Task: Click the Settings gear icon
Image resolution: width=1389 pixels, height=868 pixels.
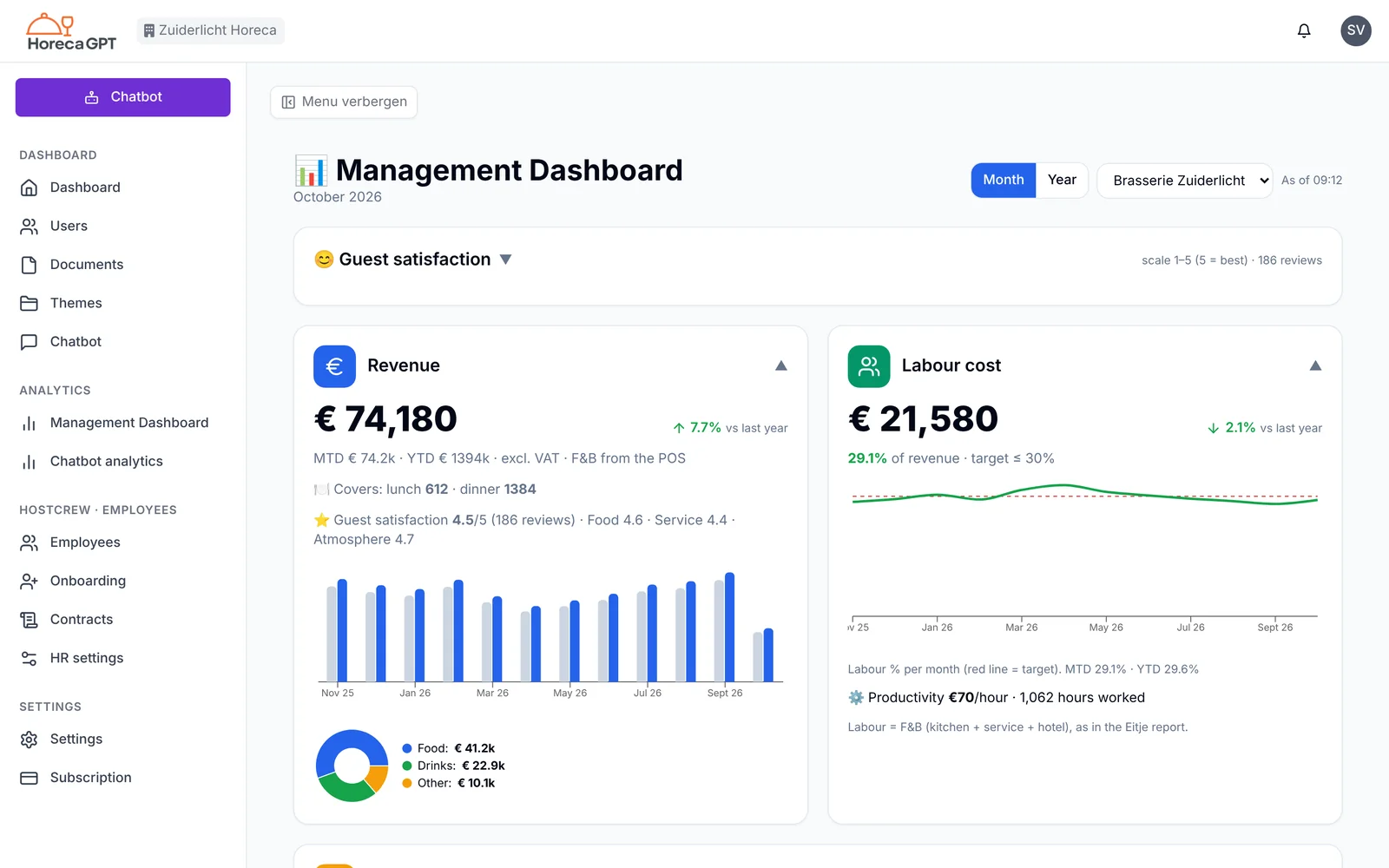Action: pyautogui.click(x=29, y=740)
